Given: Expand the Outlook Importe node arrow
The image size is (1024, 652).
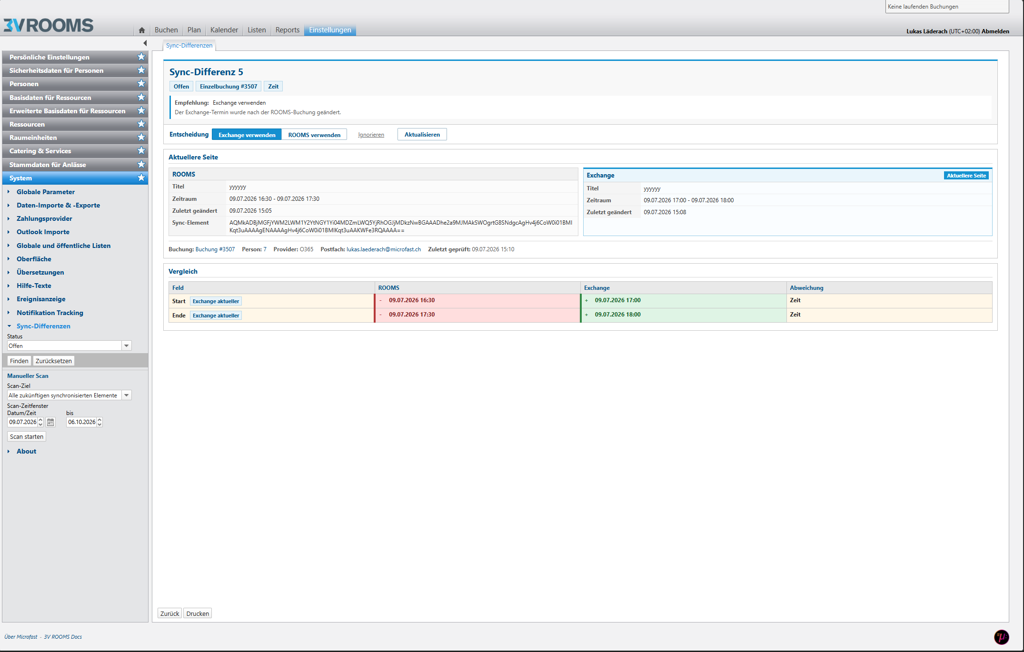Looking at the screenshot, I should 8,232.
